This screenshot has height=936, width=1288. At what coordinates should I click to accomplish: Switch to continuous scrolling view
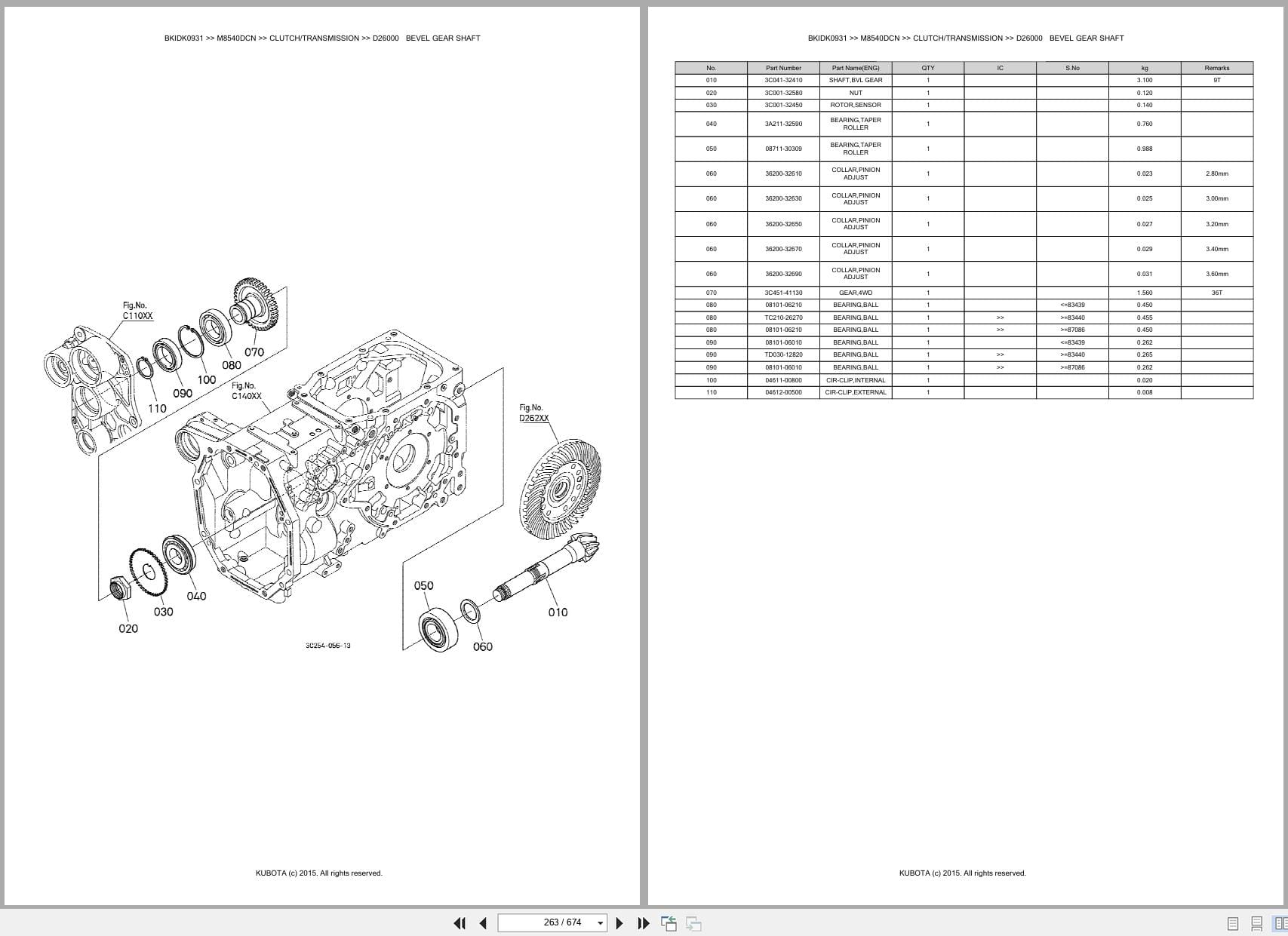click(x=1257, y=923)
